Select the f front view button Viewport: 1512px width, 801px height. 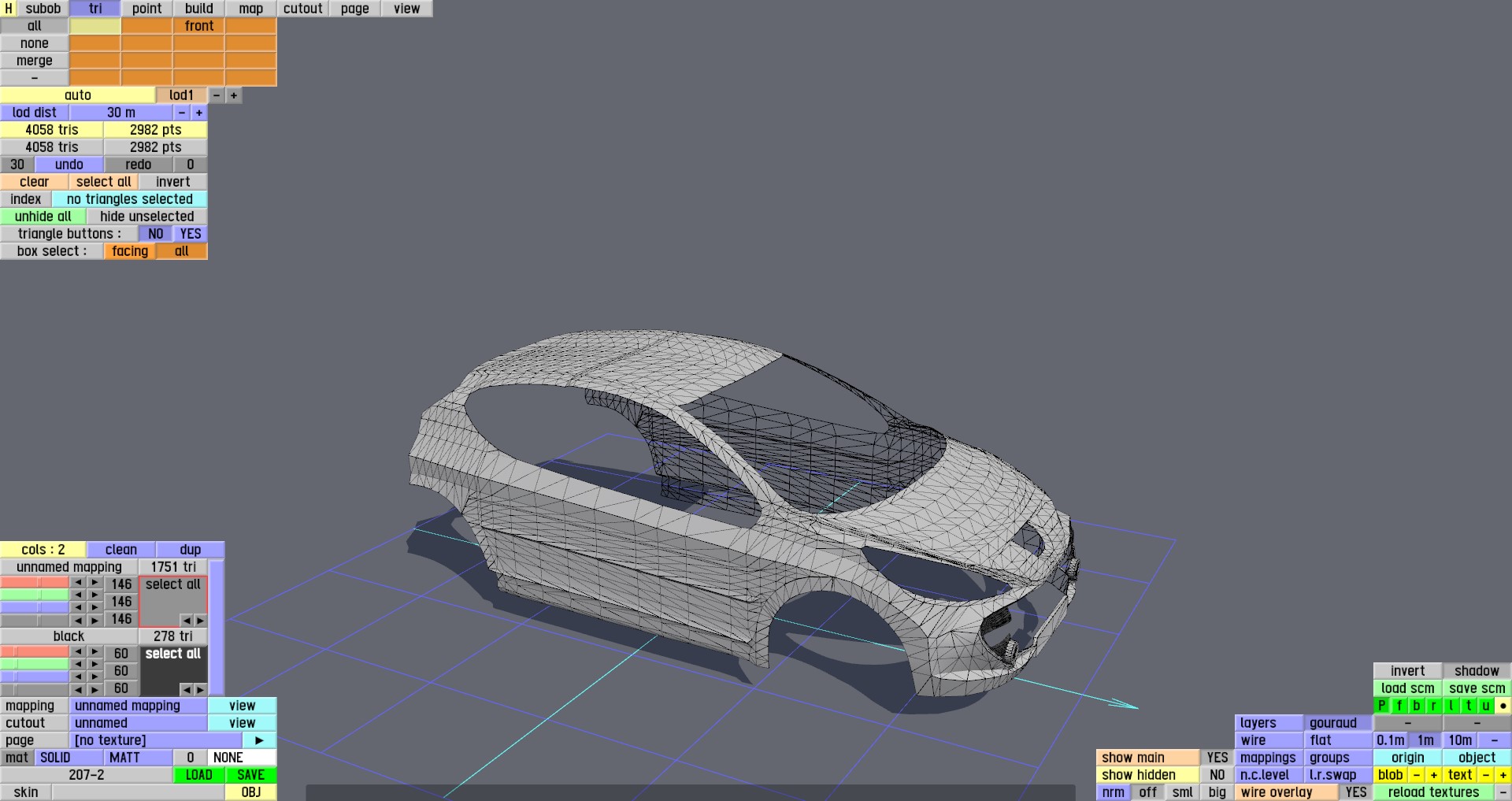tap(1399, 706)
